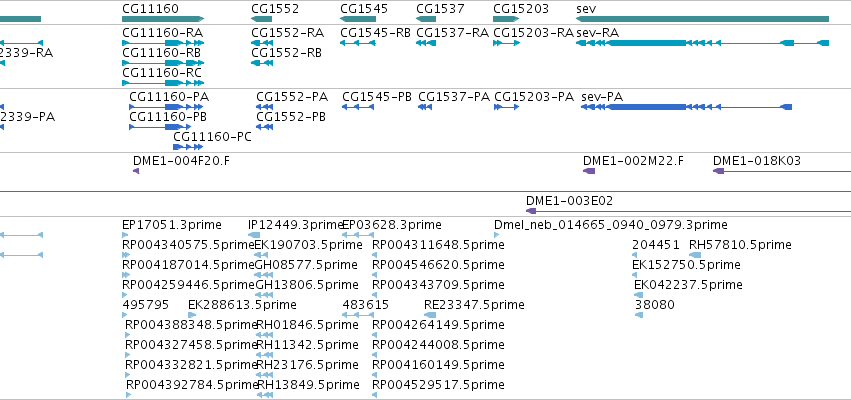Select the CG1537 gene arrow
Image resolution: width=851 pixels, height=400 pixels.
coord(426,19)
